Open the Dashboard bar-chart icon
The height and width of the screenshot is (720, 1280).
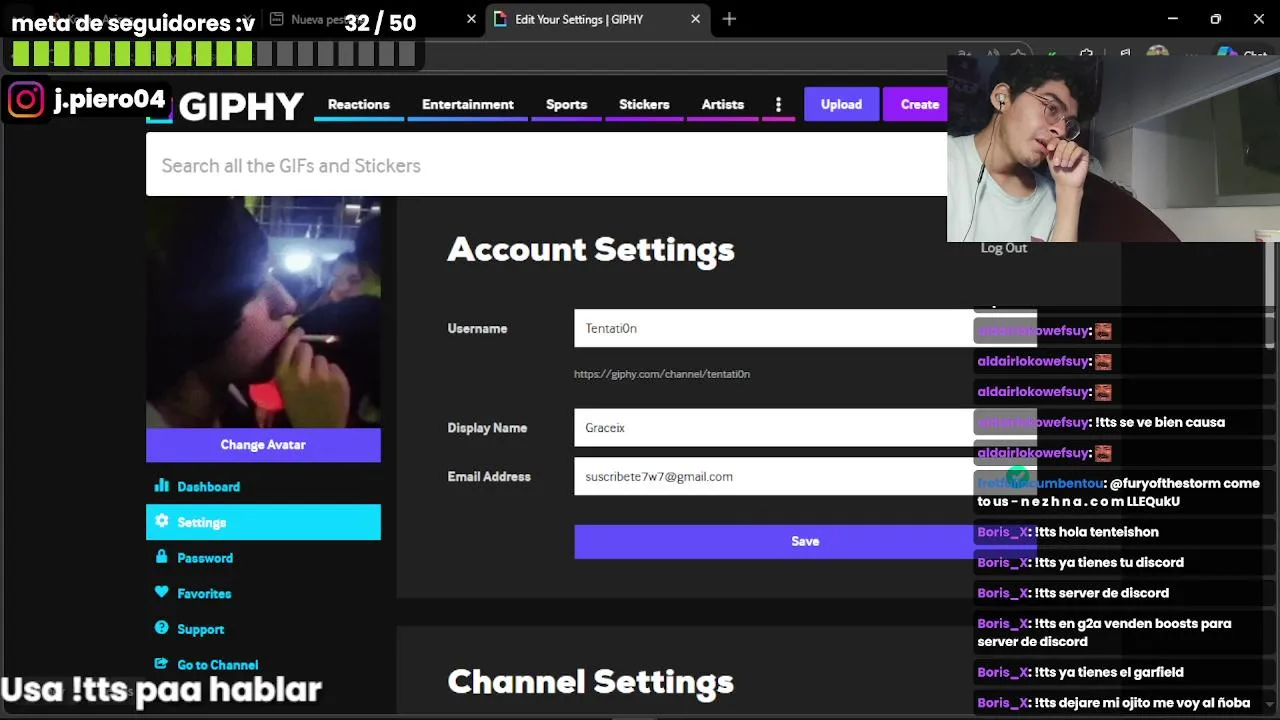click(162, 486)
